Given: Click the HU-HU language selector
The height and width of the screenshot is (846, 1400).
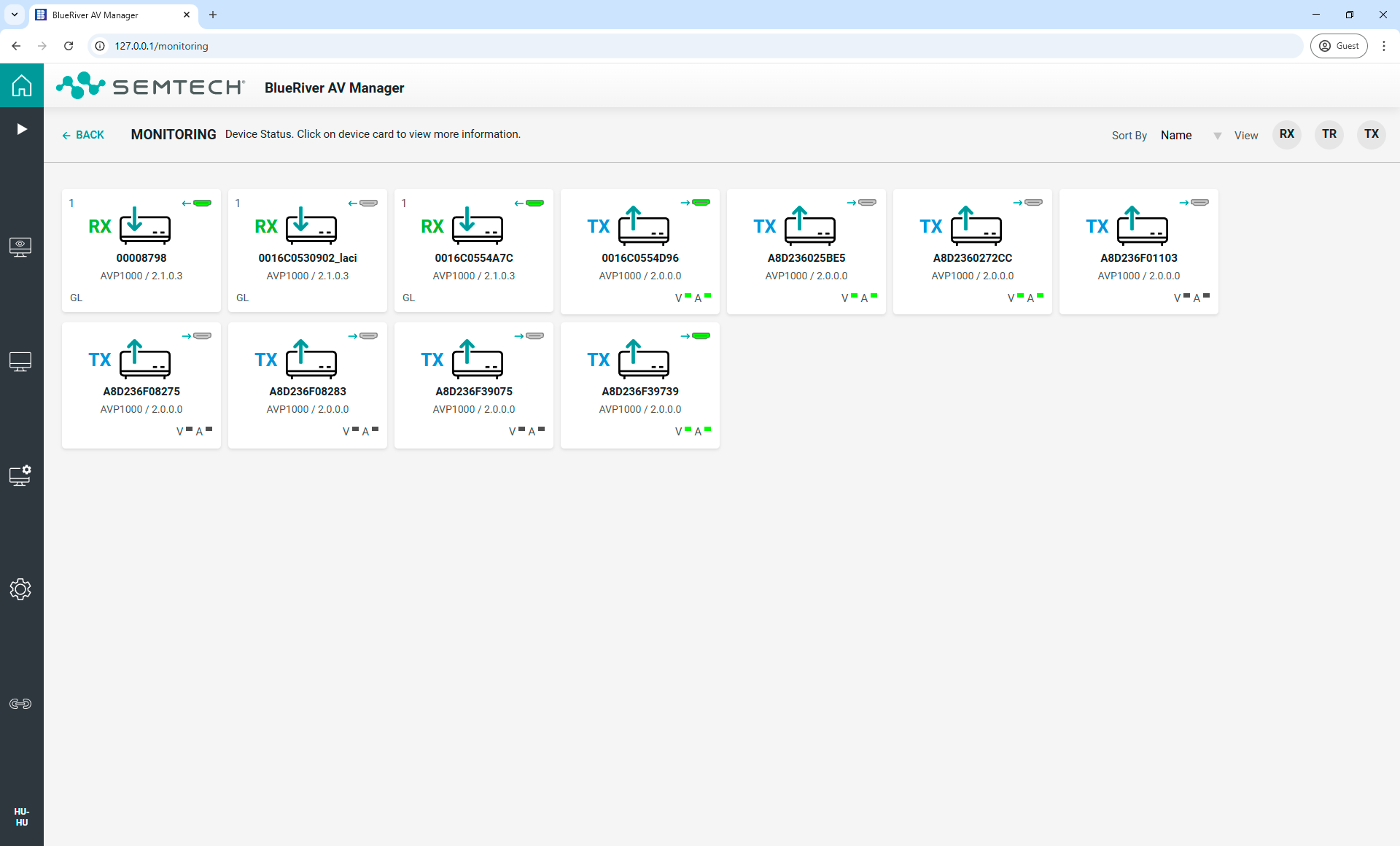Looking at the screenshot, I should click(22, 817).
